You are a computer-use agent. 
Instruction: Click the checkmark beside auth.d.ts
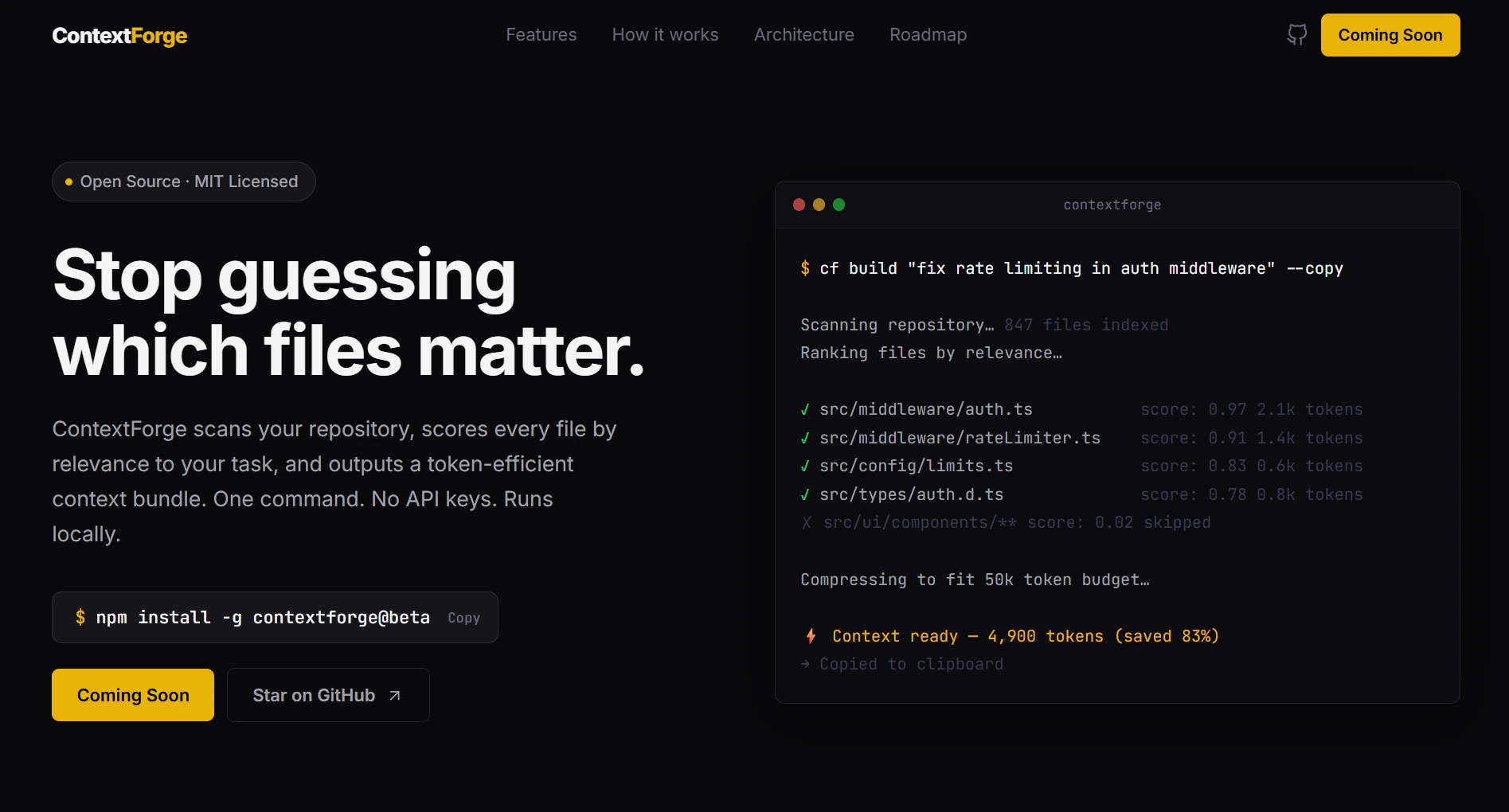tap(805, 494)
